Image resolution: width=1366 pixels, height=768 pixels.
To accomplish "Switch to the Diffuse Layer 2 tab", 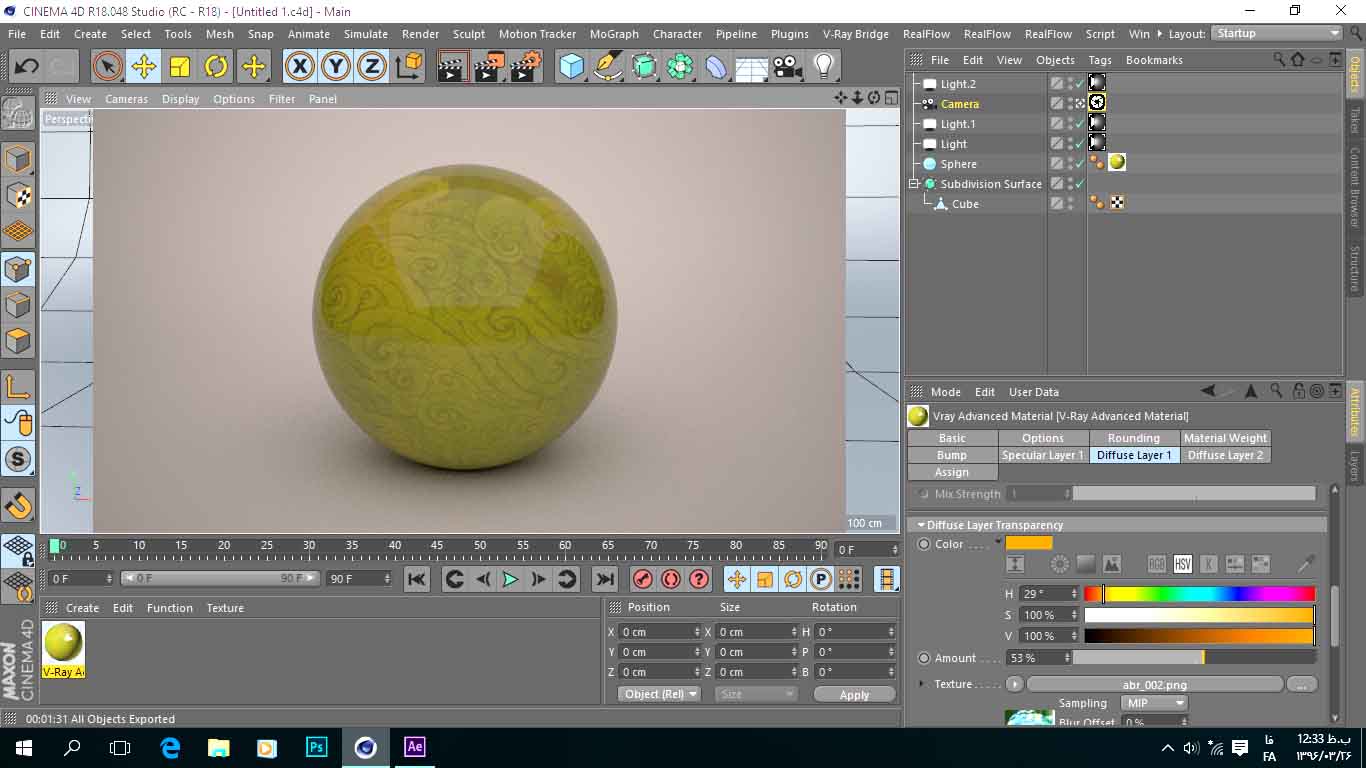I will 1225,455.
